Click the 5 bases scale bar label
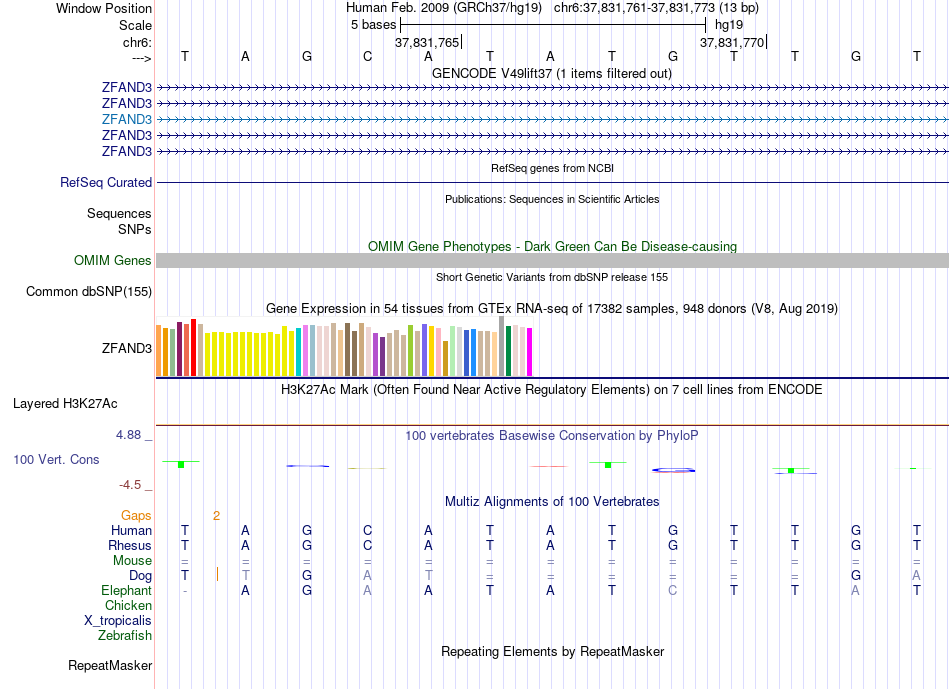 coord(373,25)
